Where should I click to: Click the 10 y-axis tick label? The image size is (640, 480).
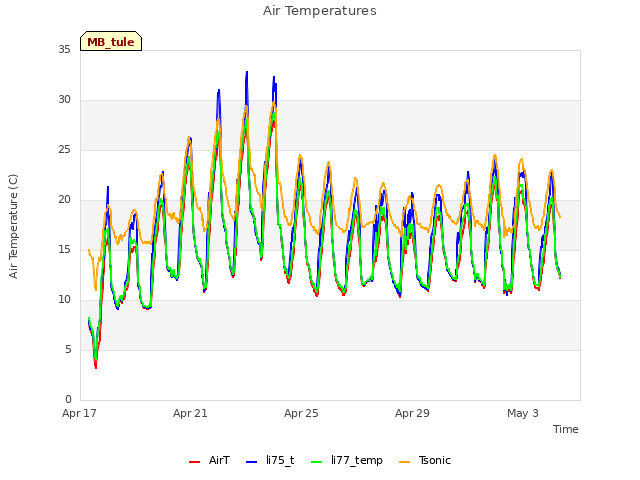coord(64,299)
